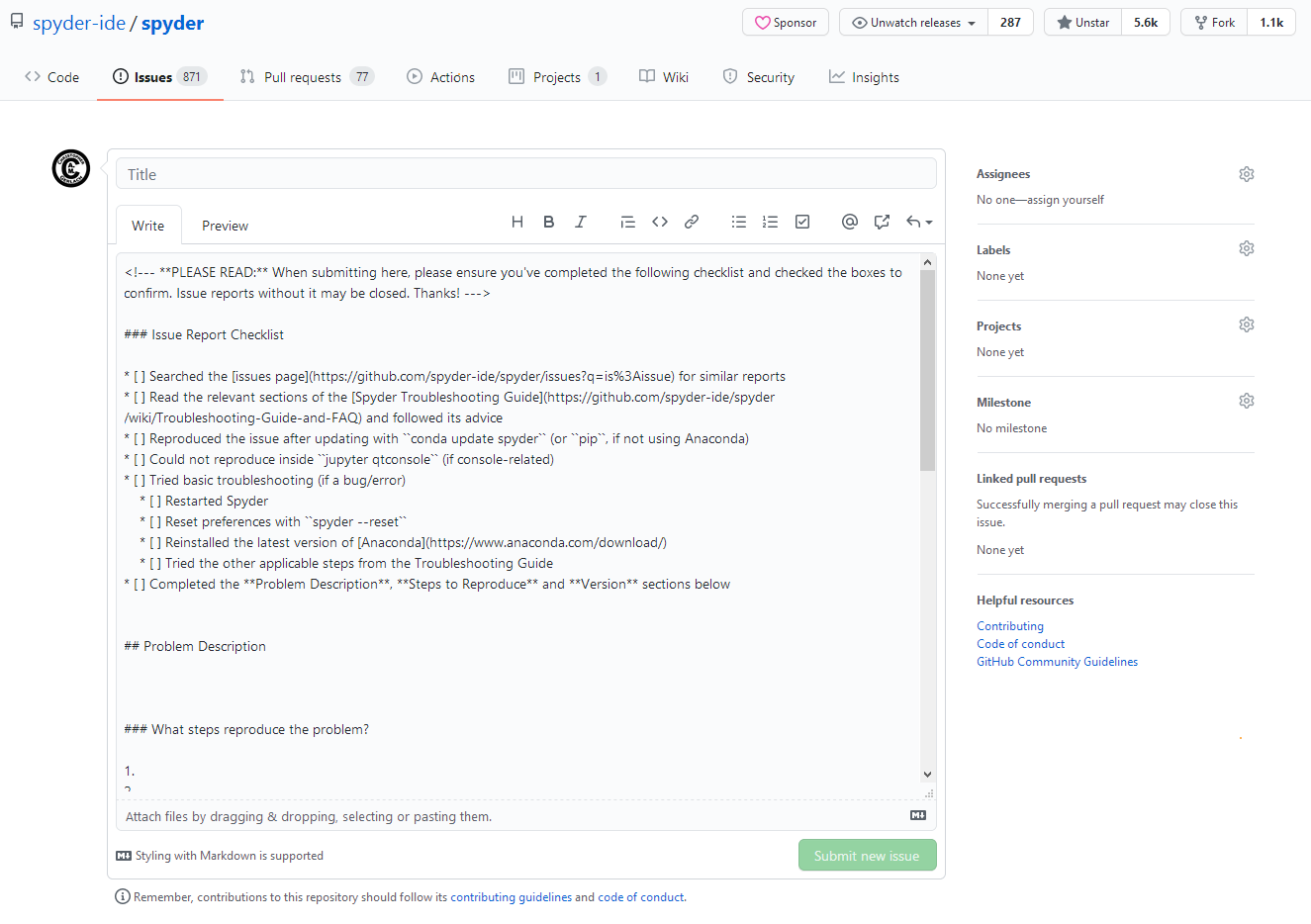Image resolution: width=1311 pixels, height=924 pixels.
Task: Open the Pull requests tab
Action: pos(307,76)
